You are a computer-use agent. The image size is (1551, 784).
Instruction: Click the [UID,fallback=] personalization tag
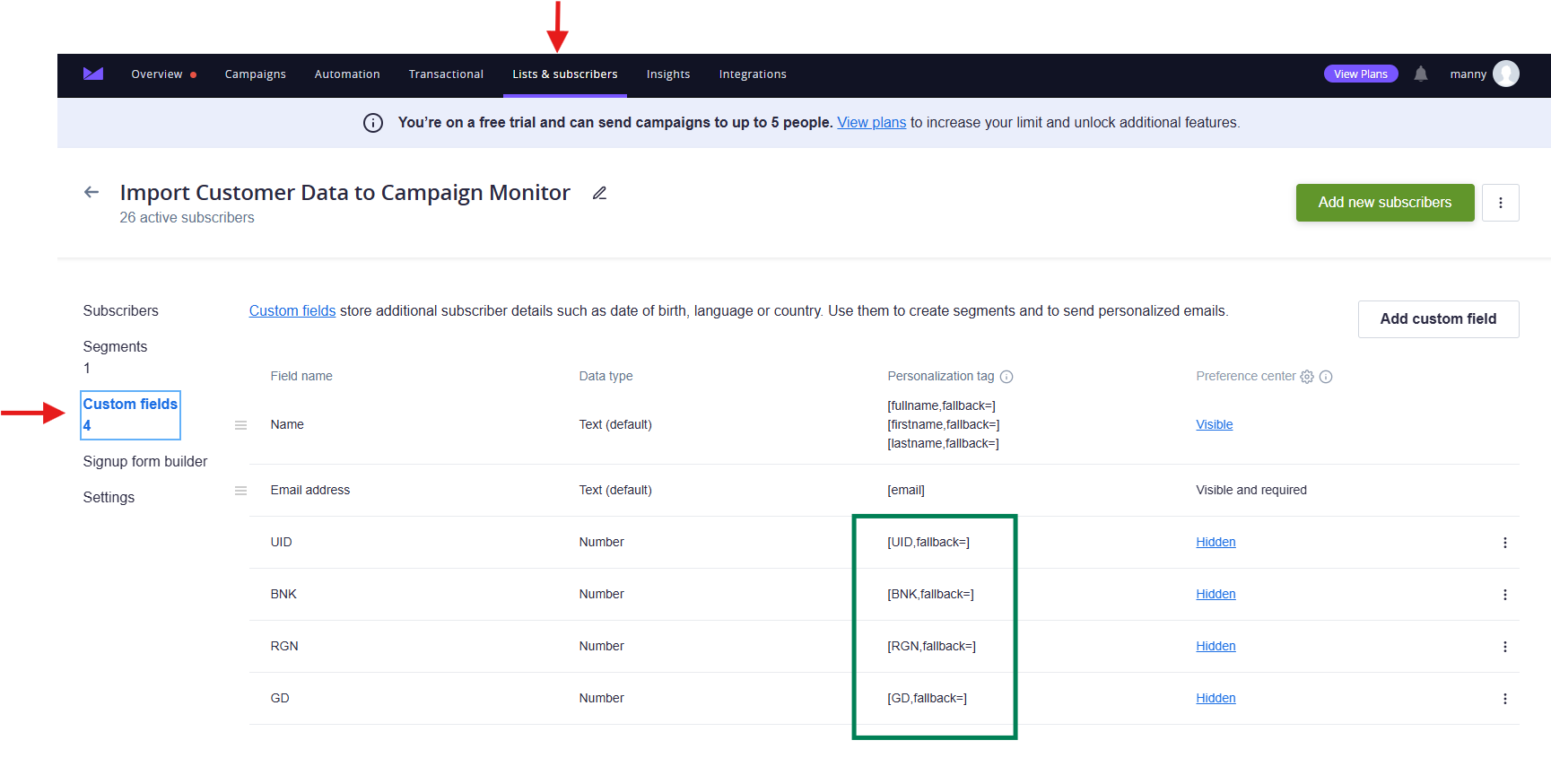(928, 543)
